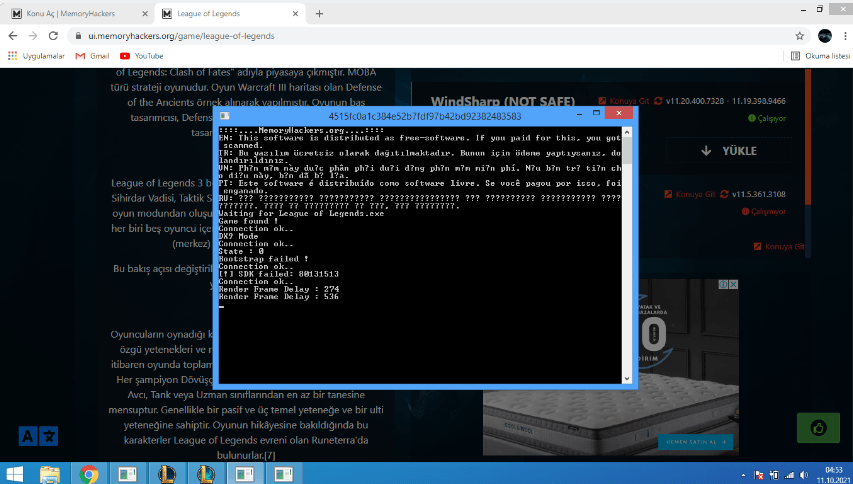
Task: Click the YÜKLE download button
Action: [x=729, y=151]
